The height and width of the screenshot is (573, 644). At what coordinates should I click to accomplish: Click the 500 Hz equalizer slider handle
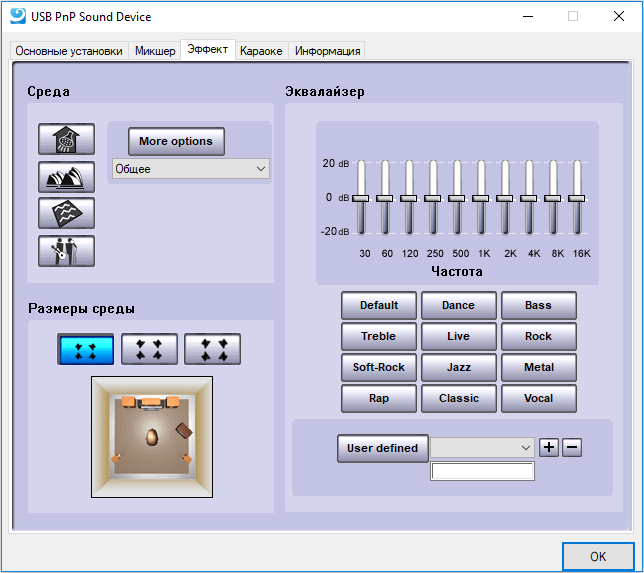tap(457, 198)
